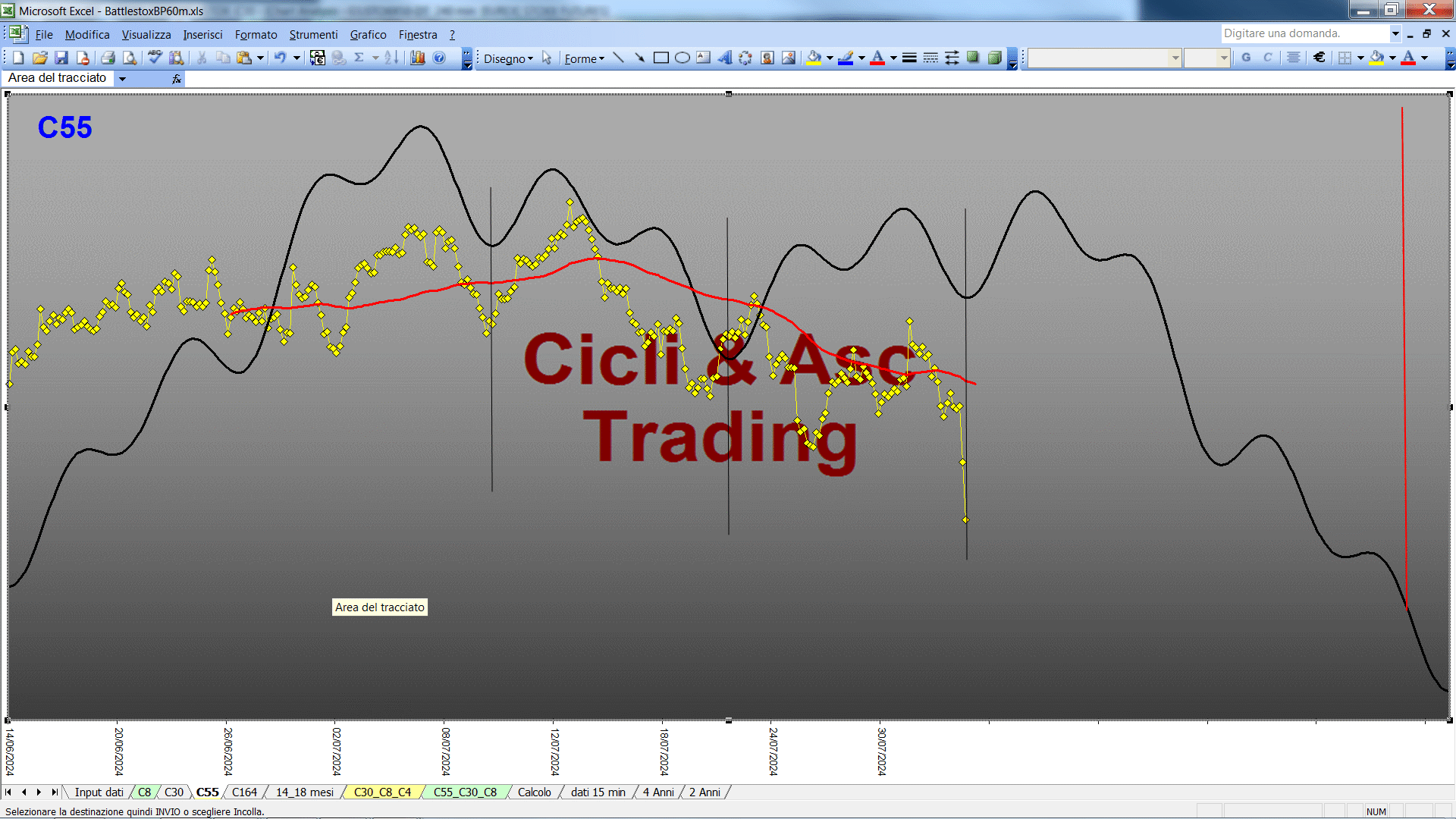Image resolution: width=1456 pixels, height=819 pixels.
Task: Open the font name combo box
Action: click(x=1105, y=58)
